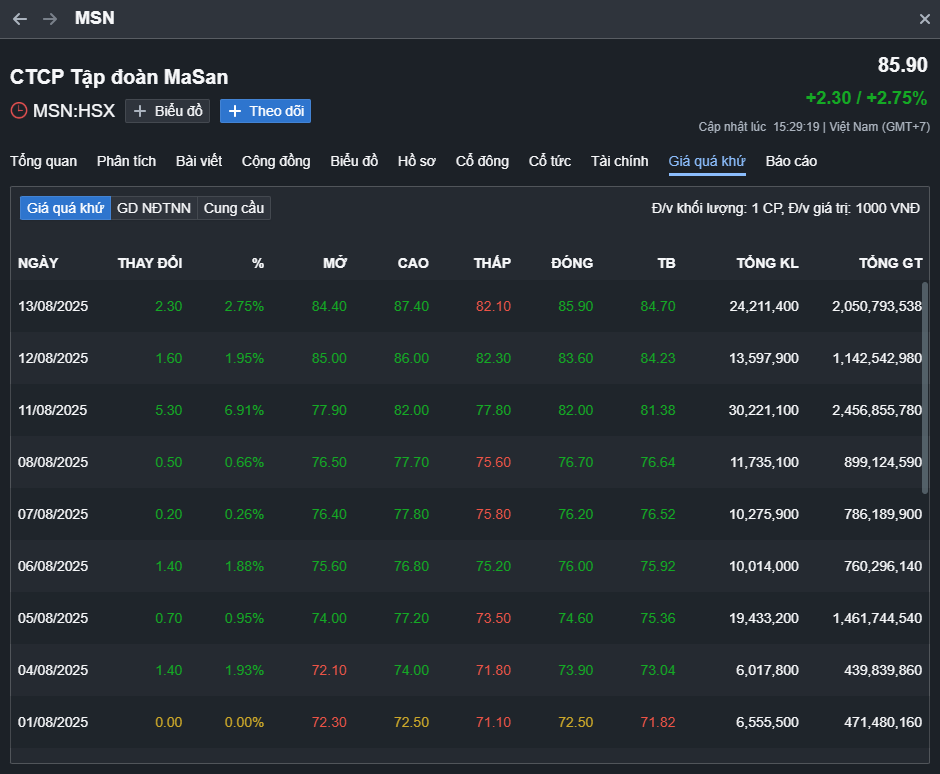Click the current price 85.90 in header
This screenshot has height=774, width=940.
[x=902, y=65]
